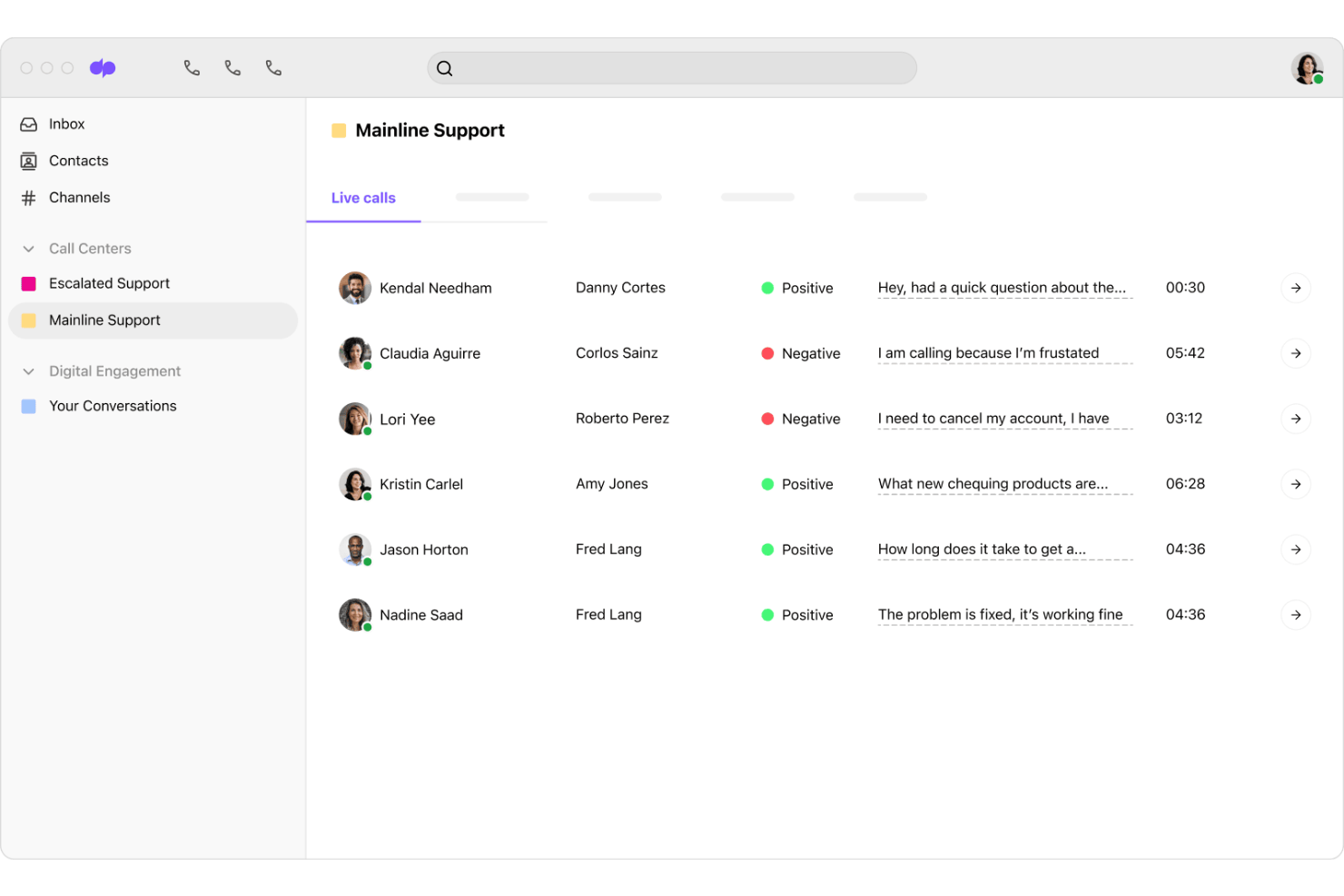Click the blue Your Conversations swatch
1344x896 pixels.
(29, 407)
